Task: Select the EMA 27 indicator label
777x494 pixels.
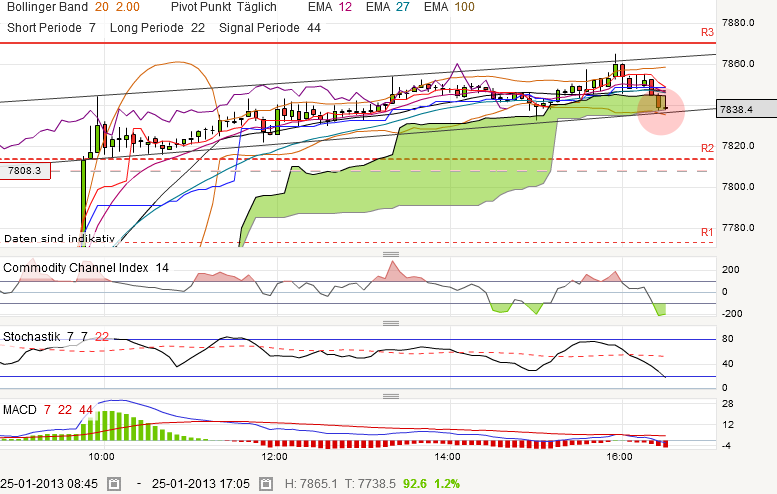Action: [388, 7]
